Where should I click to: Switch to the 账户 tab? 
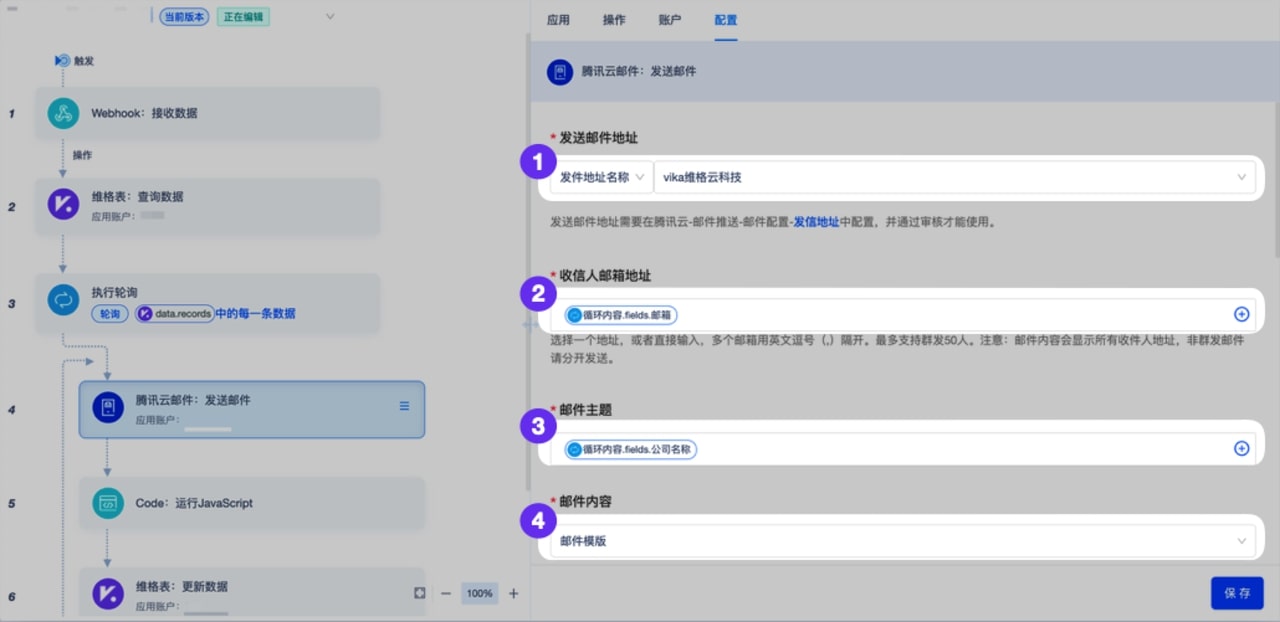pos(669,19)
